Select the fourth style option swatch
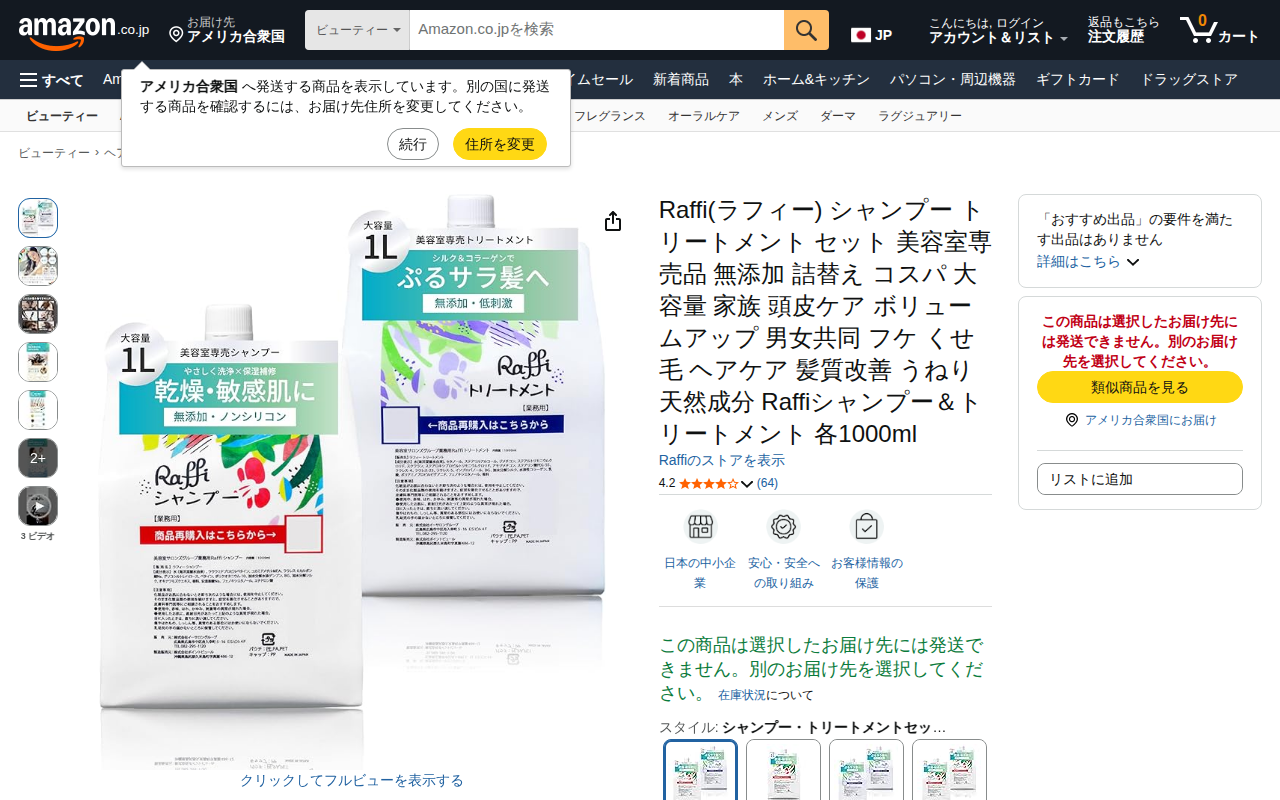The width and height of the screenshot is (1280, 800). (x=949, y=771)
